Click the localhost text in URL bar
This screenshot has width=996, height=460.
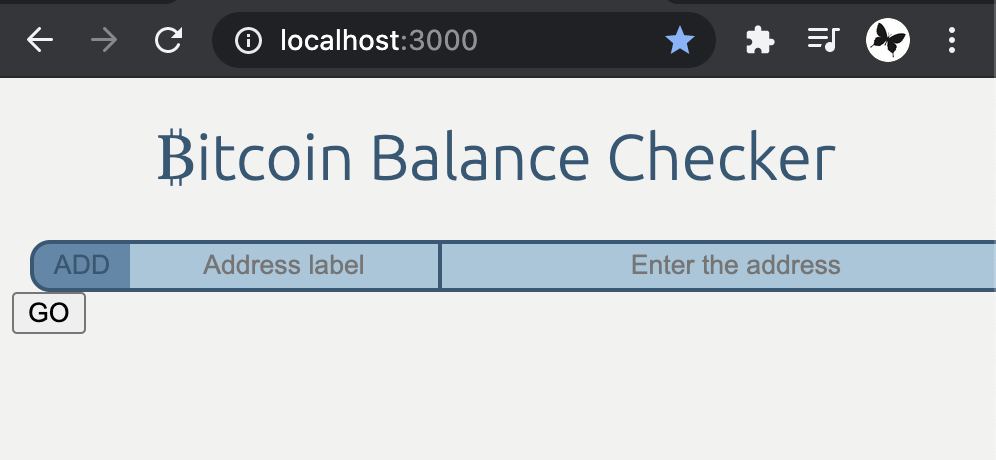[x=340, y=40]
